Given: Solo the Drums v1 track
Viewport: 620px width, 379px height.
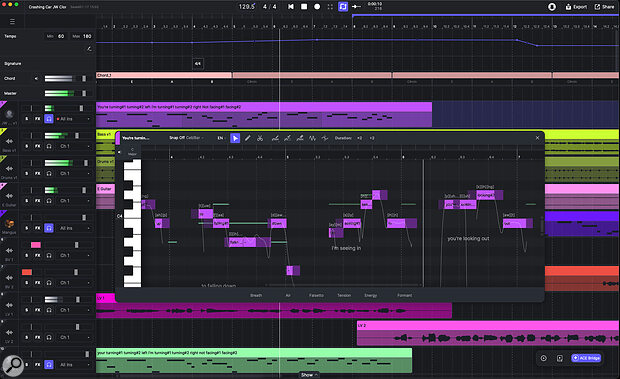Looking at the screenshot, I should pyautogui.click(x=27, y=173).
